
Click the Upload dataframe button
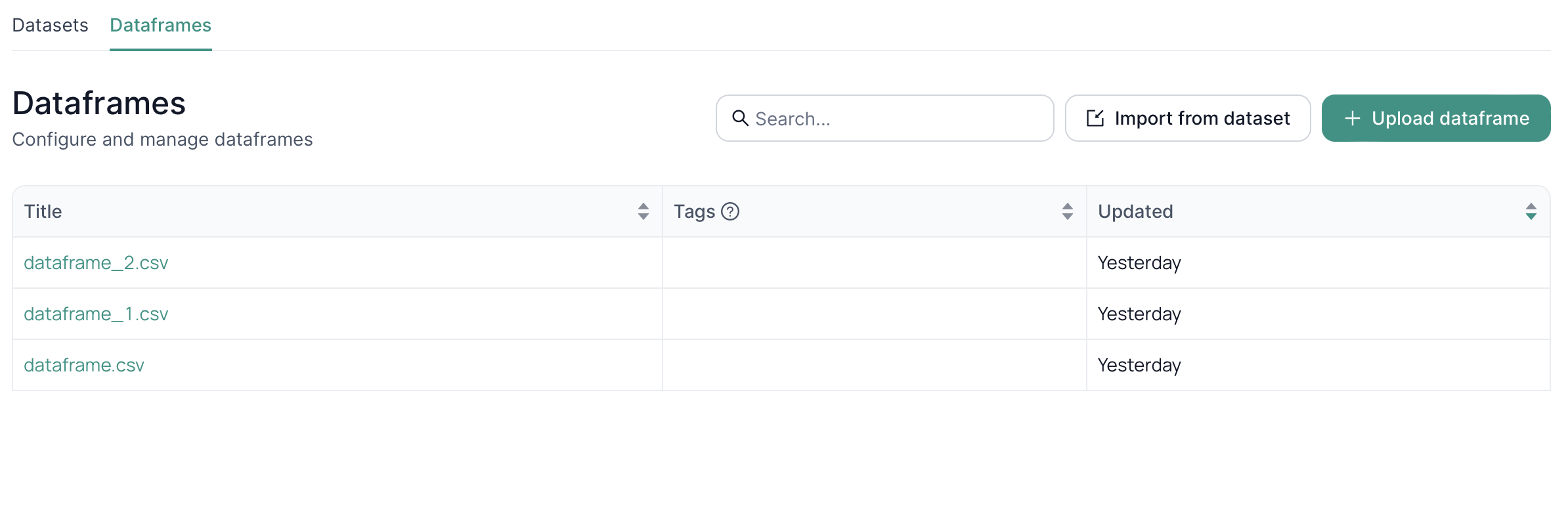1435,118
